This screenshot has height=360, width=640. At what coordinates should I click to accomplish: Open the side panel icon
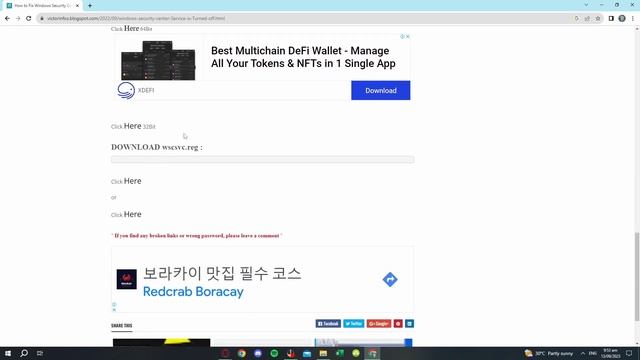point(611,18)
